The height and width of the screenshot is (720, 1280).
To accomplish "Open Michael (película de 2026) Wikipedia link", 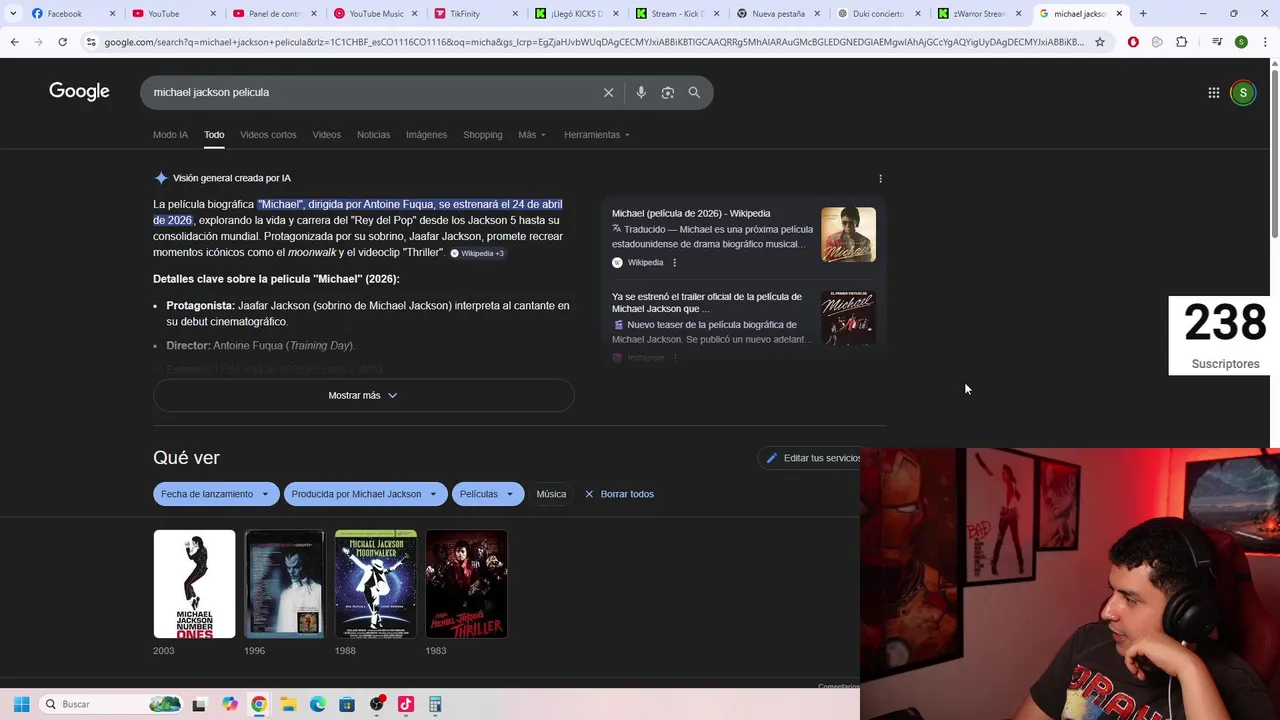I will pos(691,213).
